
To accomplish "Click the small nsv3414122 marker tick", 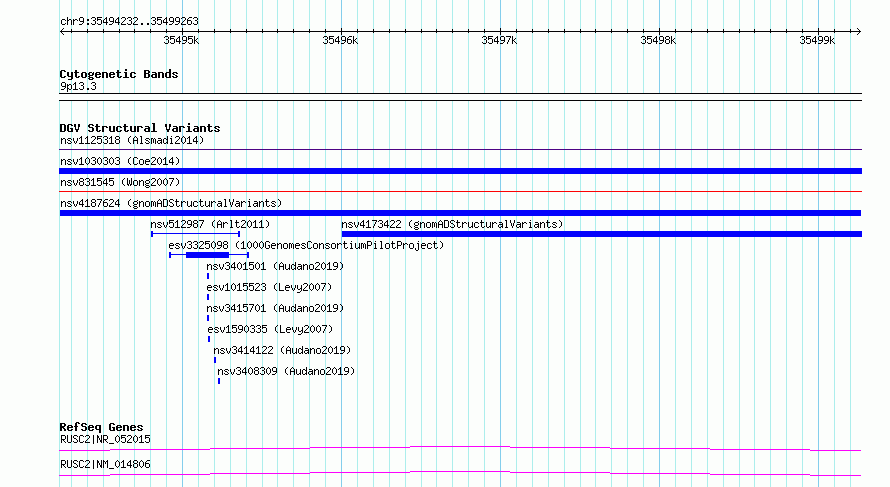I will point(215,360).
